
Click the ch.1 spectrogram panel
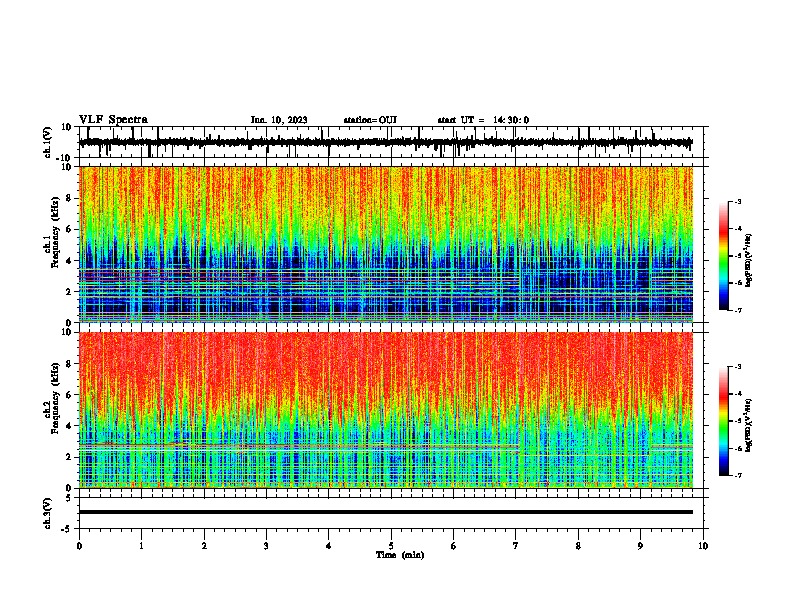(386, 244)
